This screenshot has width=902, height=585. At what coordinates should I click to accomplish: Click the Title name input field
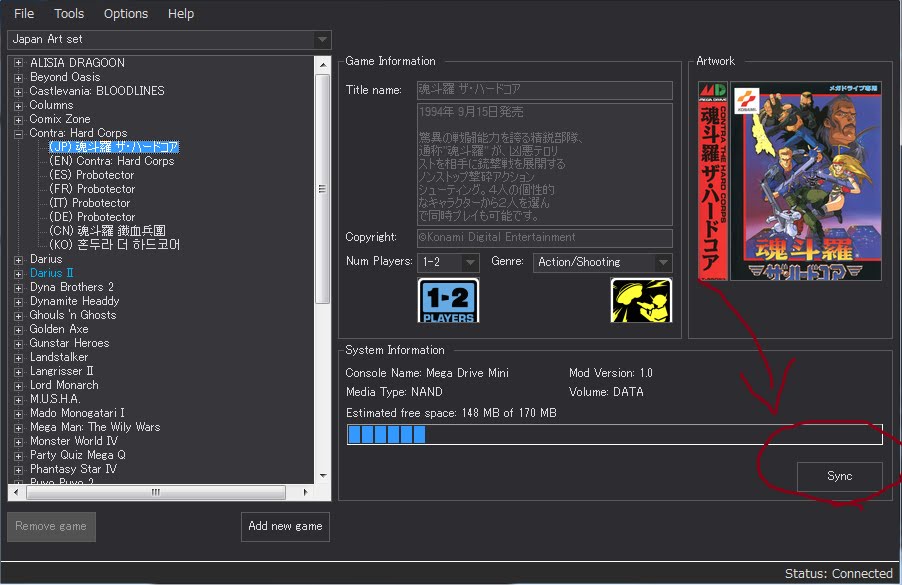[545, 90]
